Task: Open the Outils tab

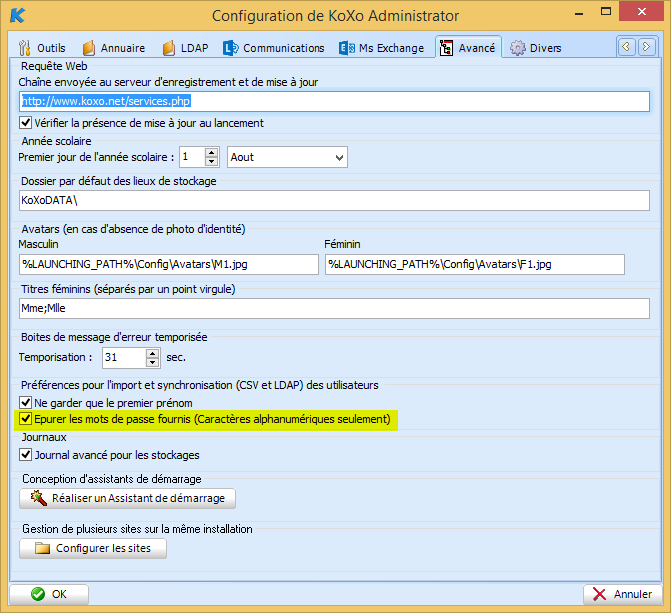Action: point(42,48)
